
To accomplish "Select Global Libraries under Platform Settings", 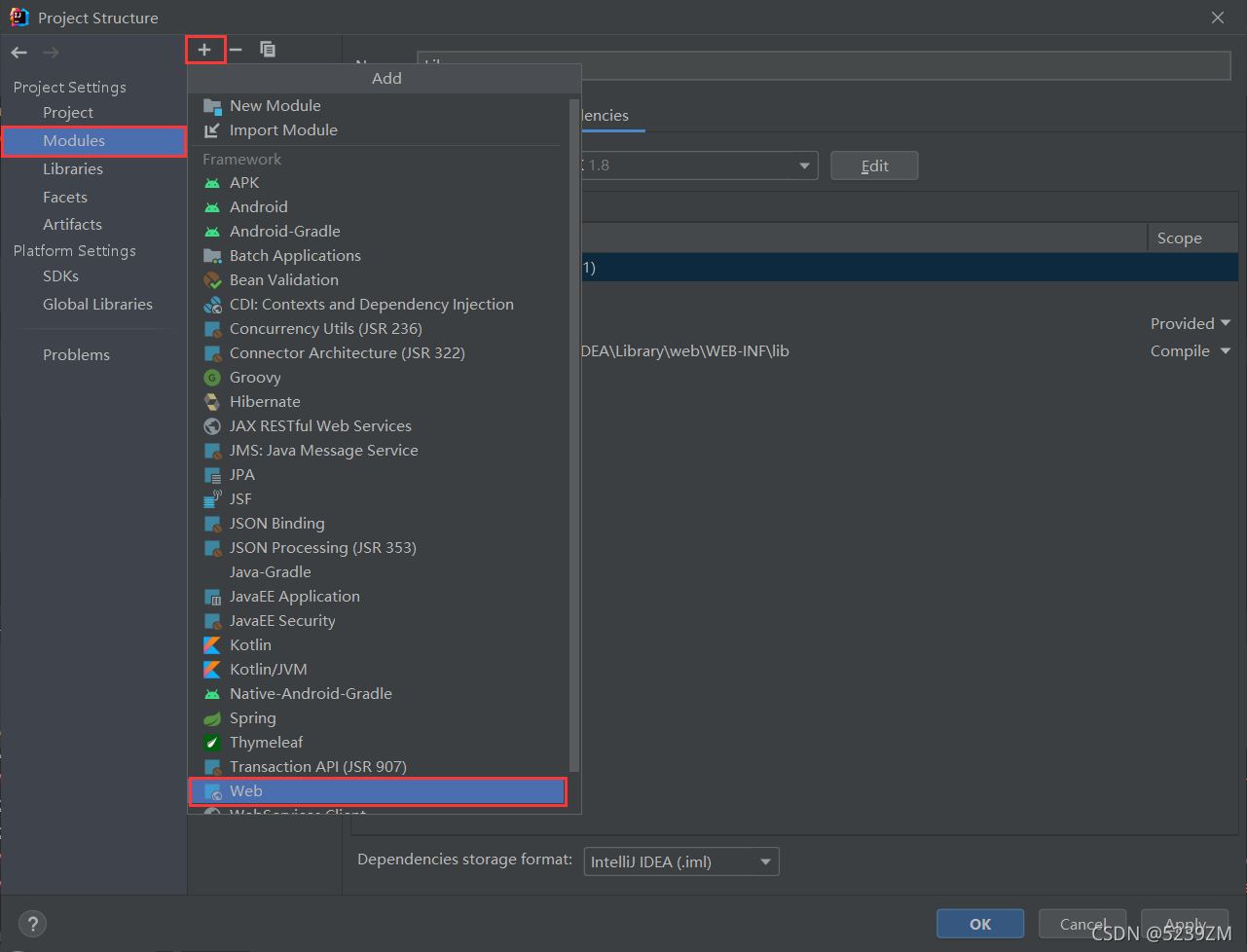I will point(97,305).
